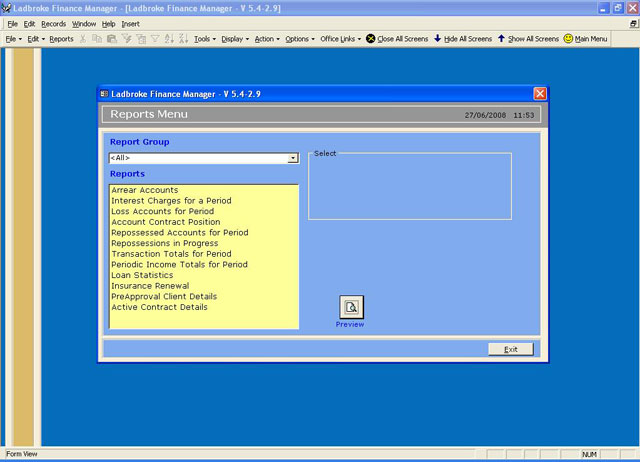Open the Report Group combo box arrow
Image resolution: width=640 pixels, height=462 pixels.
click(293, 158)
